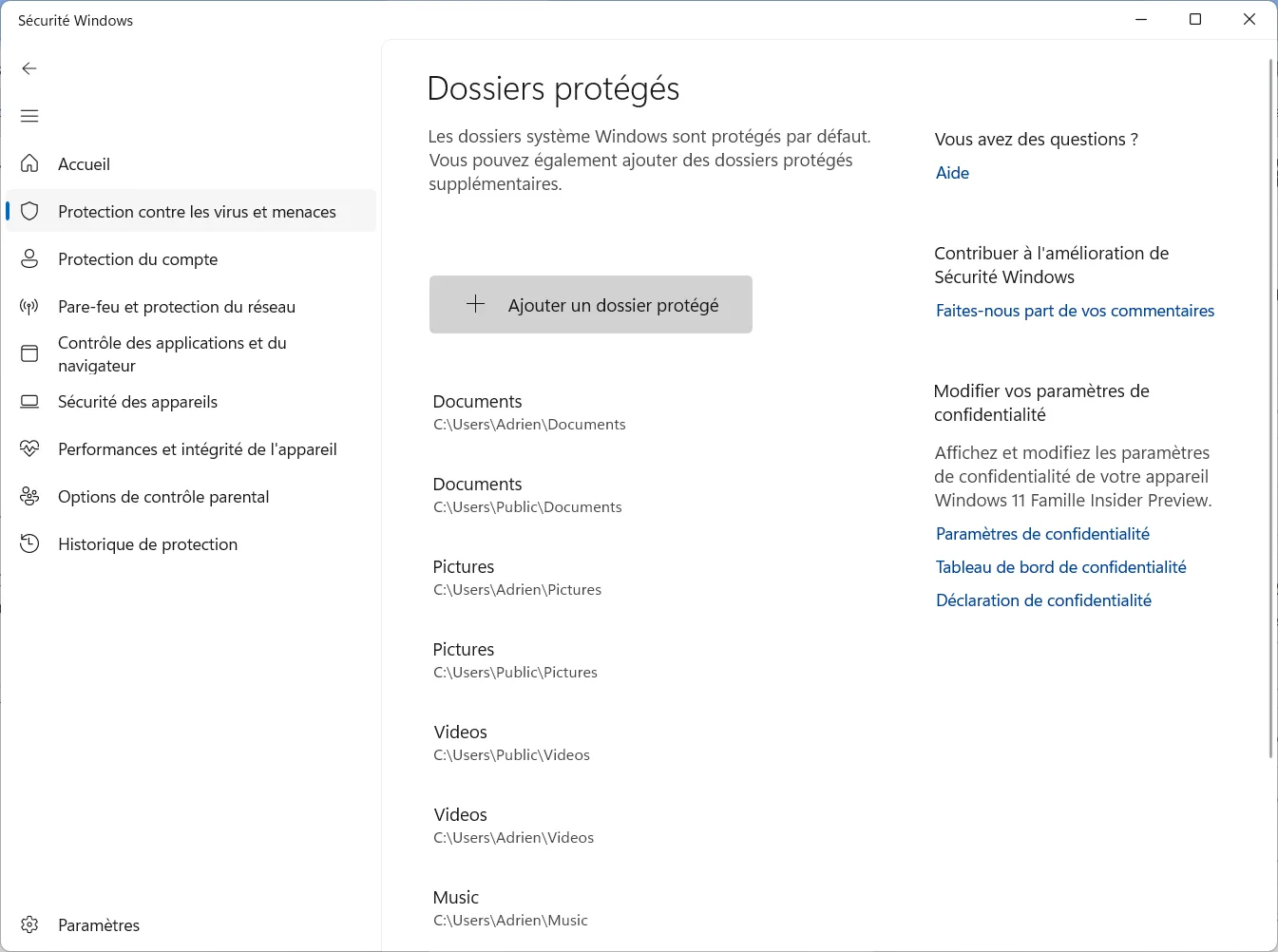Viewport: 1278px width, 952px height.
Task: Expand the Public Pictures folder entry
Action: (515, 659)
